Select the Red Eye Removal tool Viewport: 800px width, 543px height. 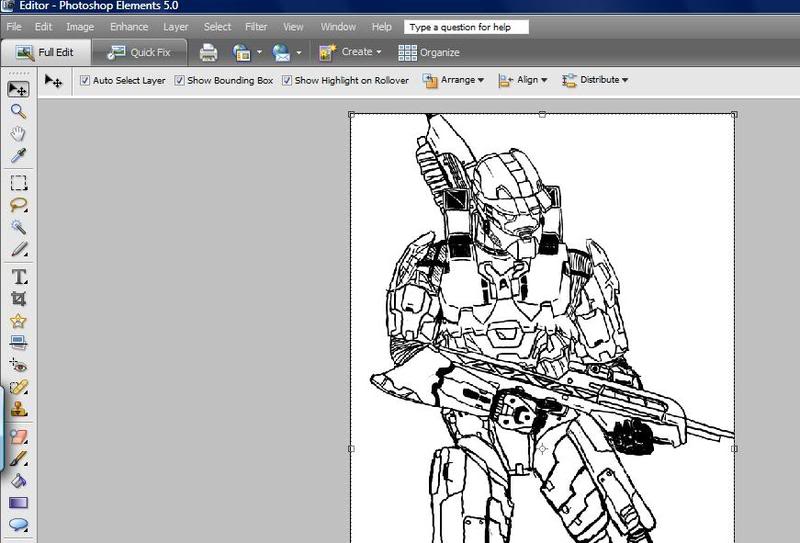tap(18, 365)
